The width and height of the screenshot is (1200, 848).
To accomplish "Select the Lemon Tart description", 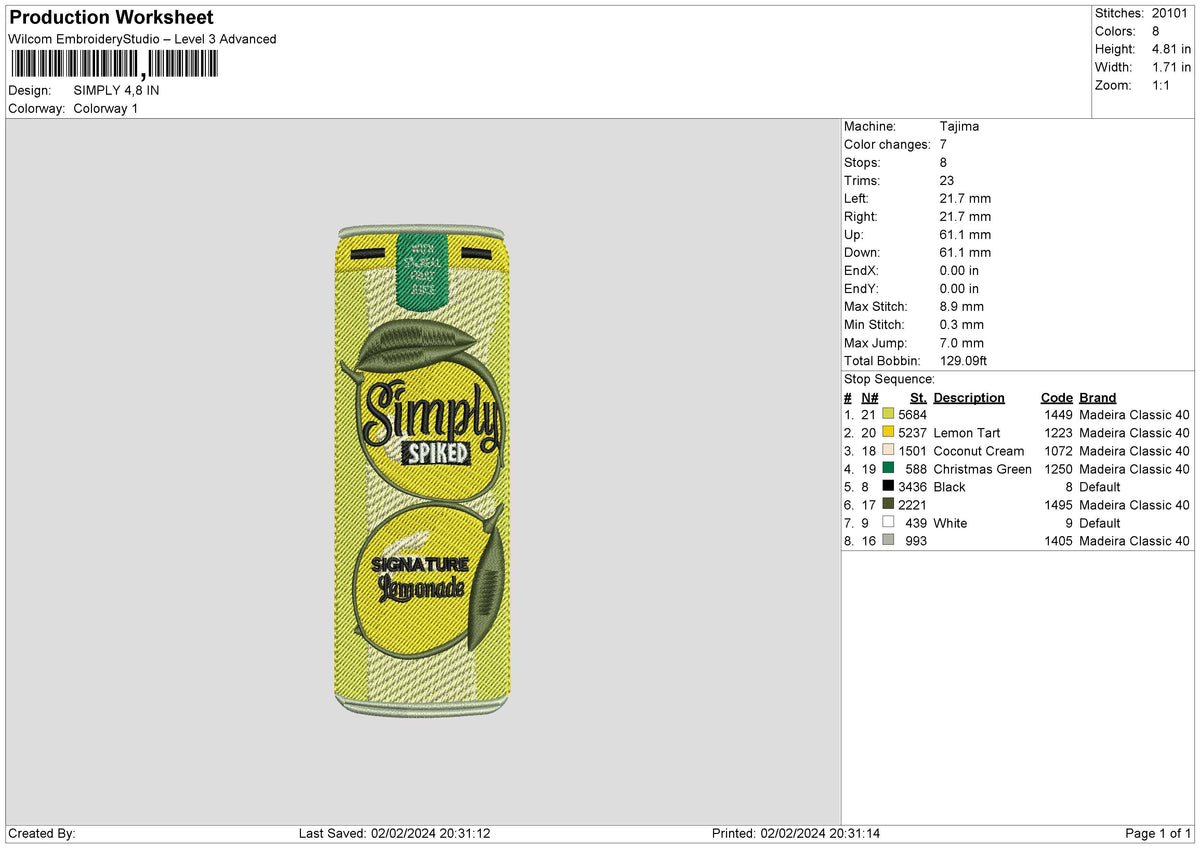I will coord(967,433).
